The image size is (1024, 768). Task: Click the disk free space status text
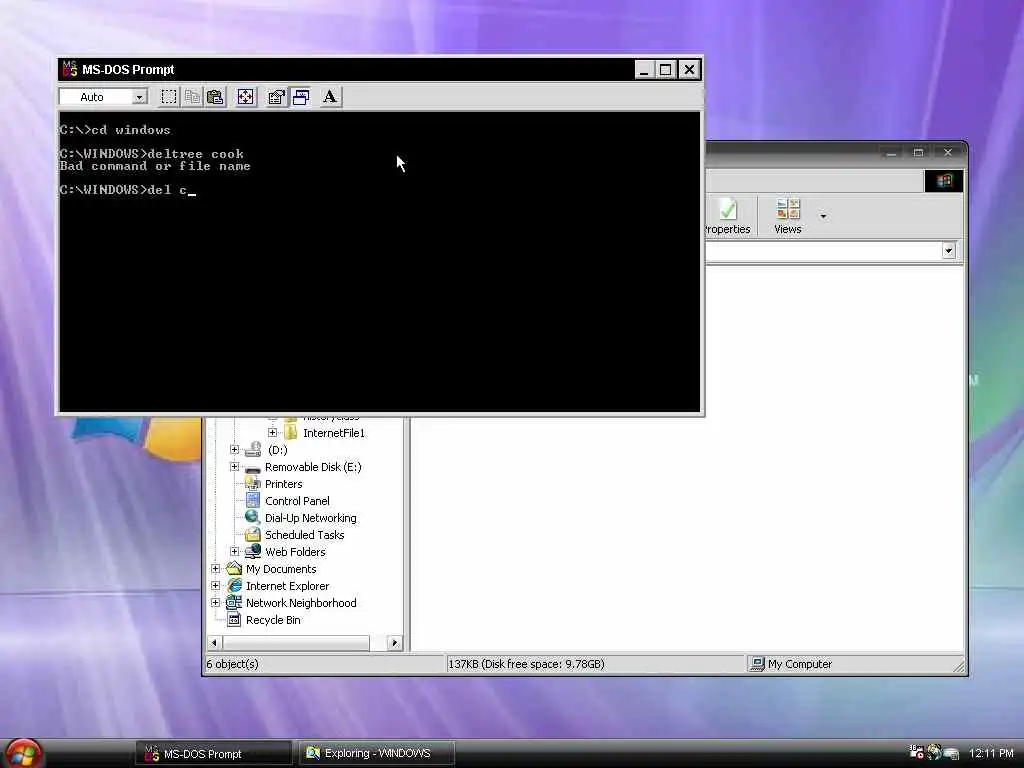coord(526,664)
